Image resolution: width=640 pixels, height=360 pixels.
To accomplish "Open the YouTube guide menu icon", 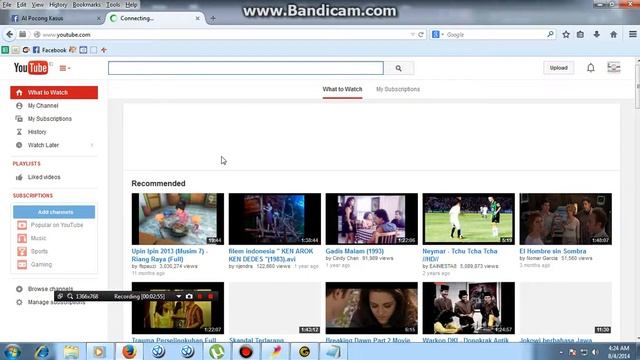I will tap(64, 68).
